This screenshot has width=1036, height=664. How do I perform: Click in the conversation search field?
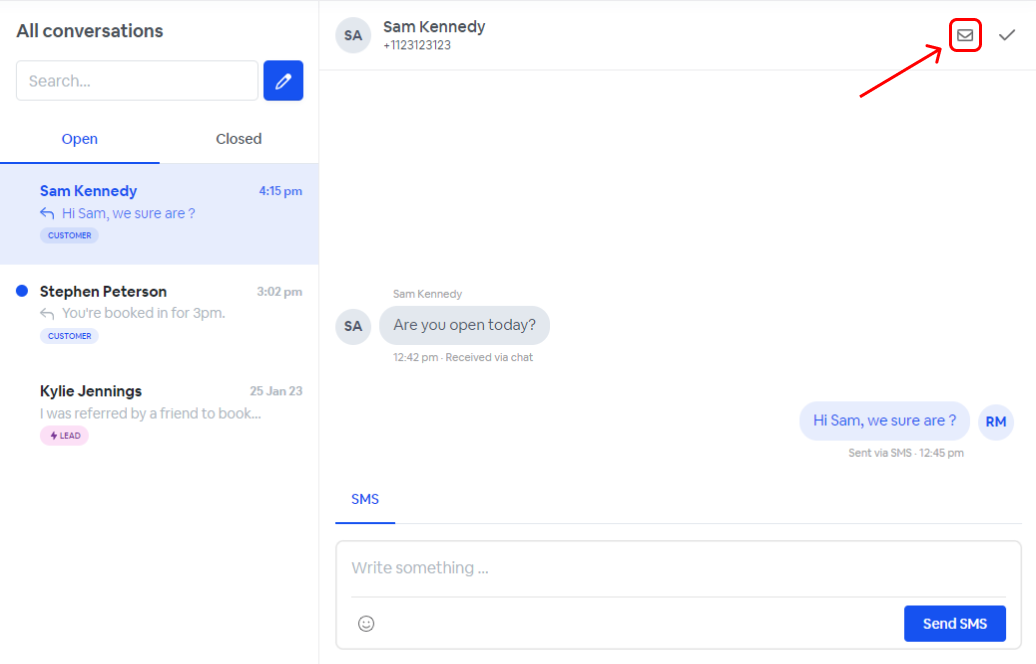coord(137,81)
